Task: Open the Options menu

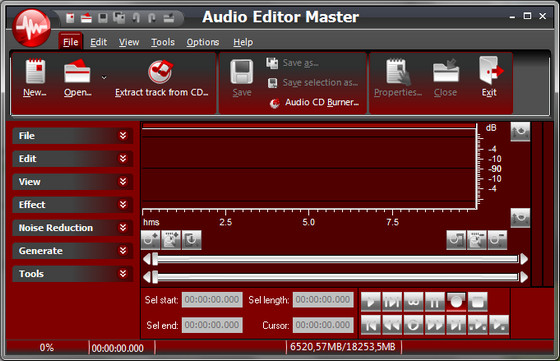Action: pos(202,42)
